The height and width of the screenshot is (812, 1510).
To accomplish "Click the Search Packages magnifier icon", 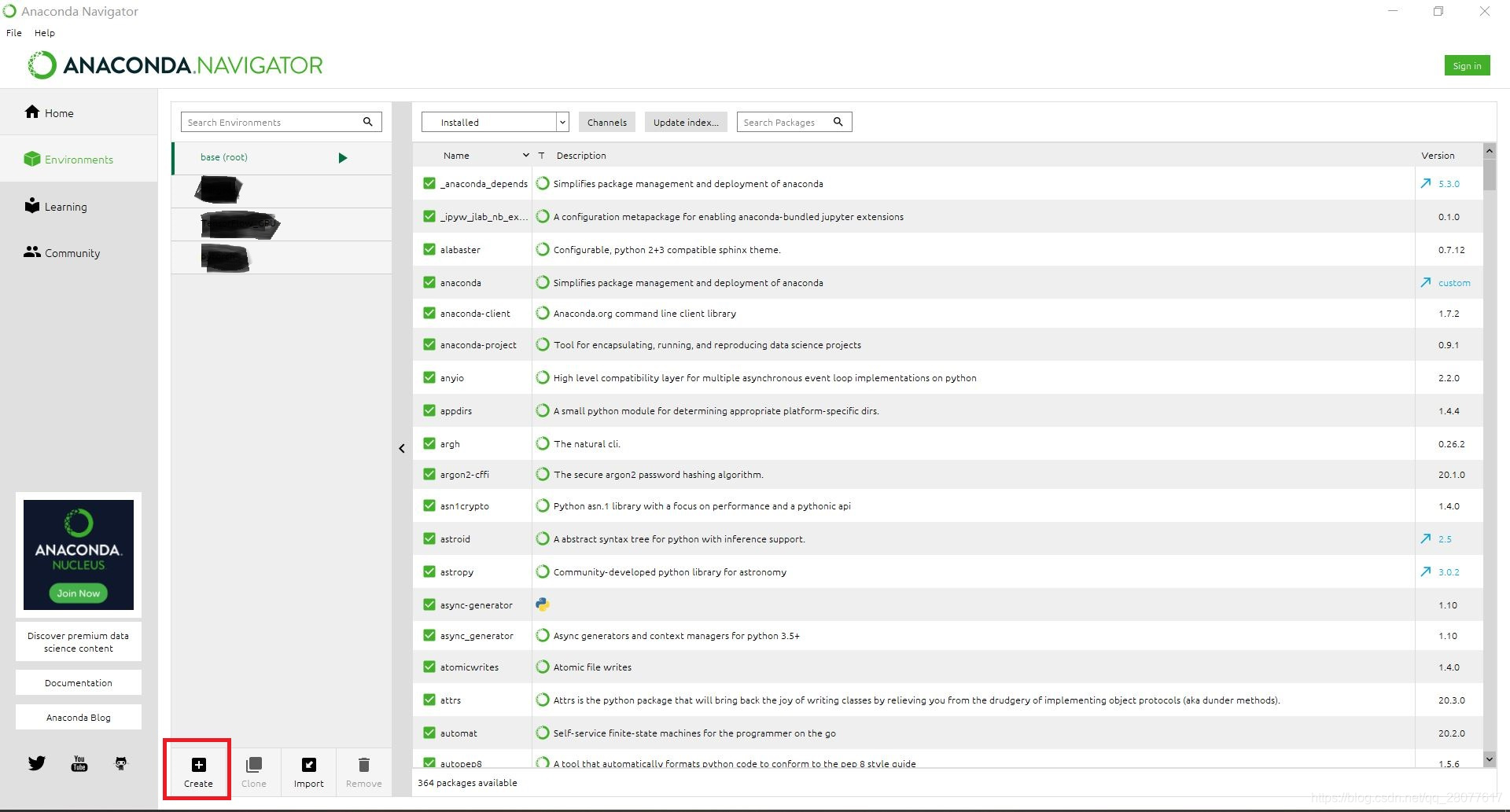I will pyautogui.click(x=838, y=122).
